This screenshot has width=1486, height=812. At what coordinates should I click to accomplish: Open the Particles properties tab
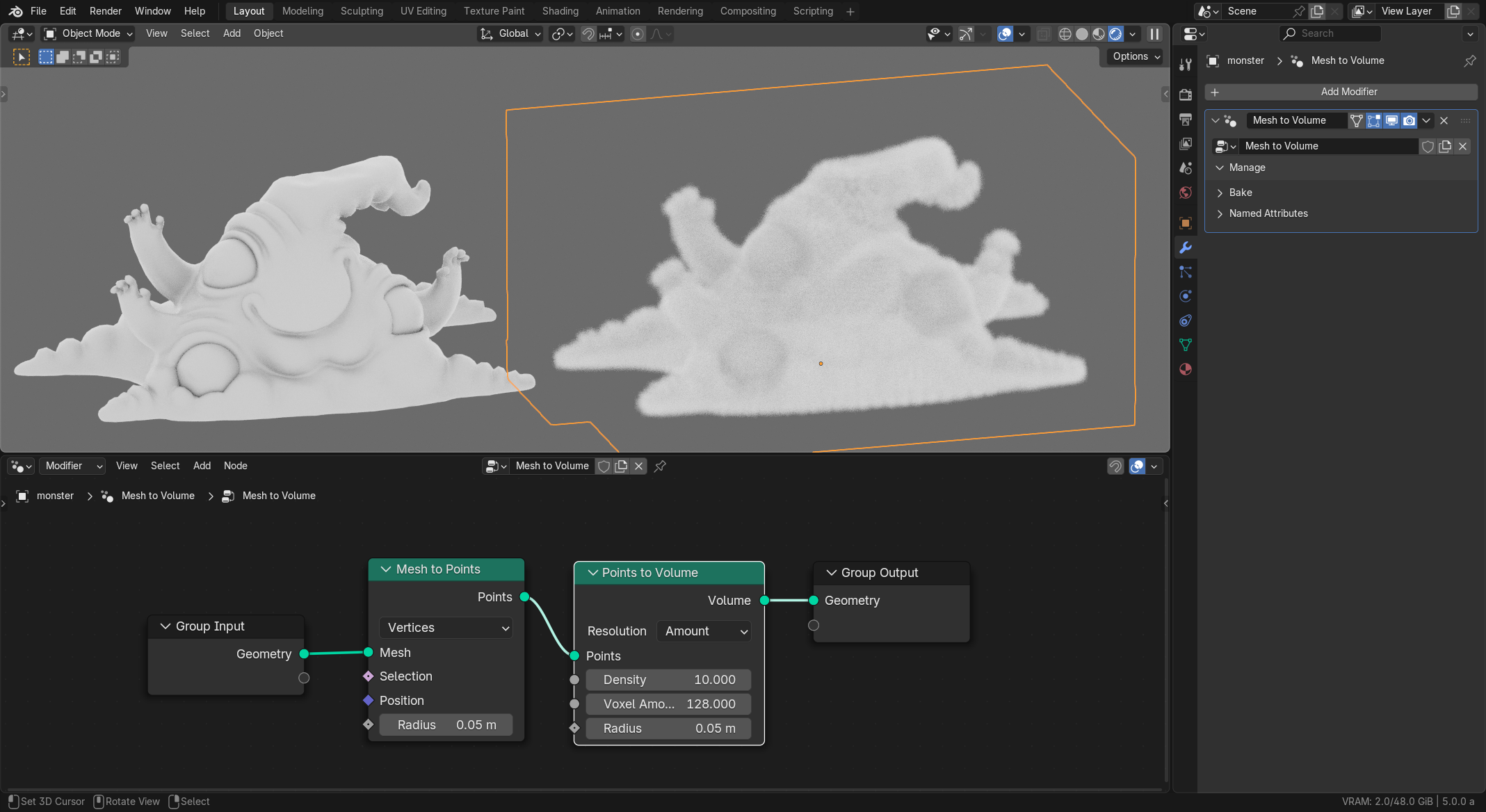click(x=1186, y=272)
